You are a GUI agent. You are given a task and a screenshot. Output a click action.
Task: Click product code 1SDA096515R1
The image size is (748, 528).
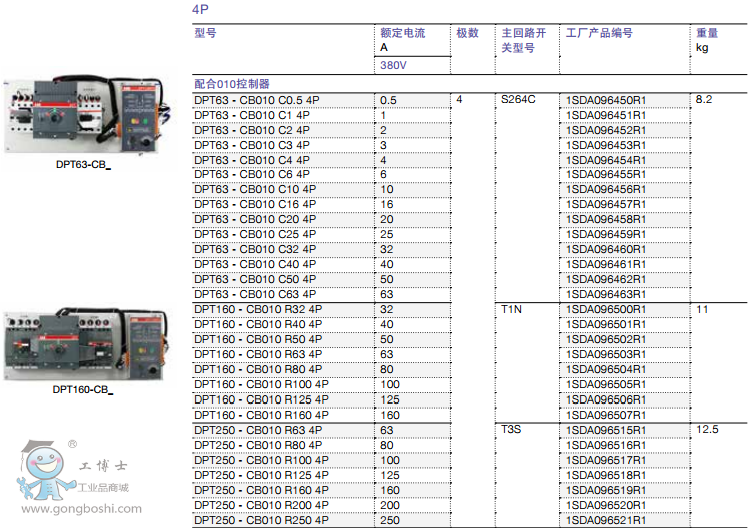[x=606, y=429]
